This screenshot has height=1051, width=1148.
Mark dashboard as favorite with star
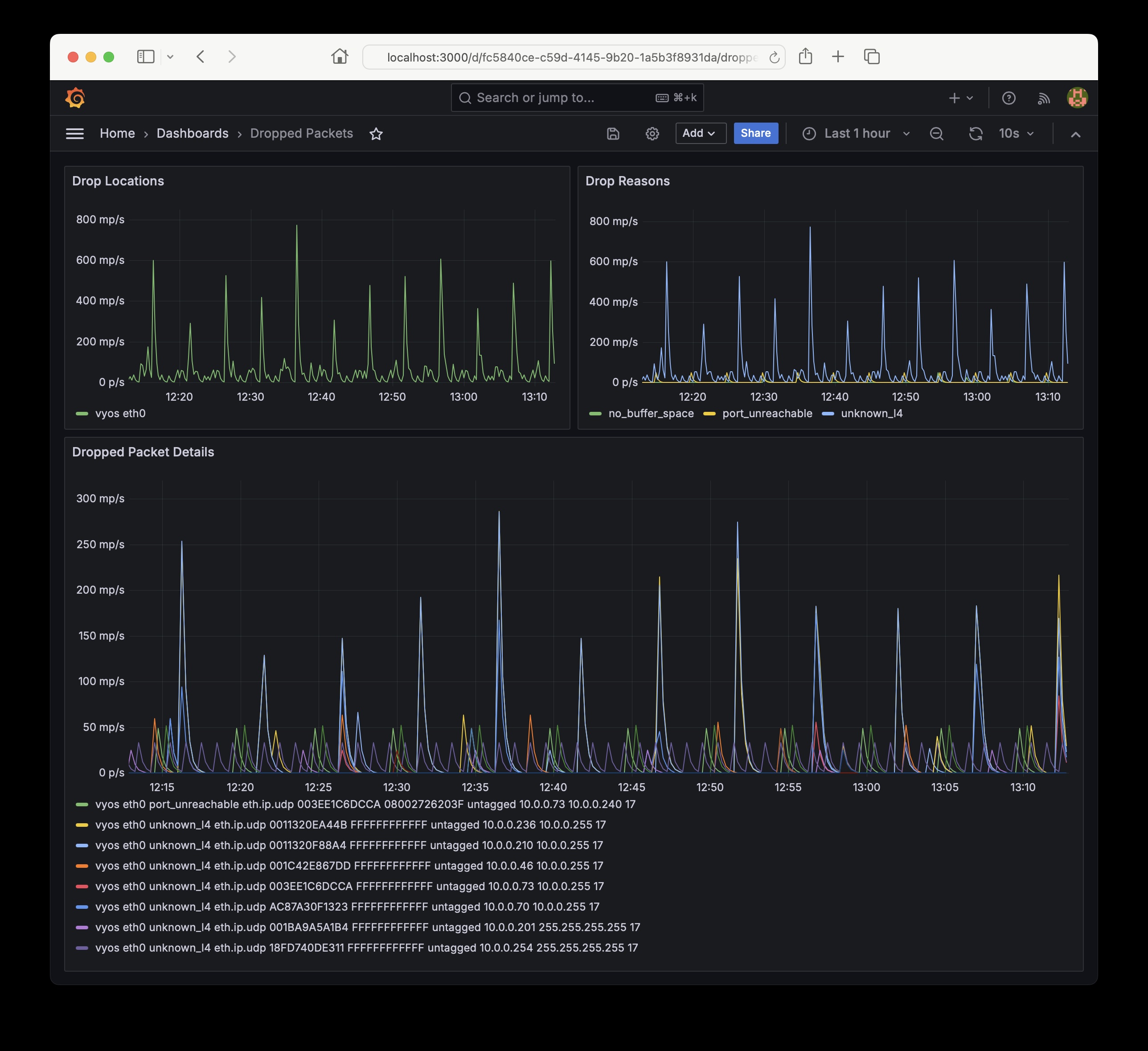point(376,134)
